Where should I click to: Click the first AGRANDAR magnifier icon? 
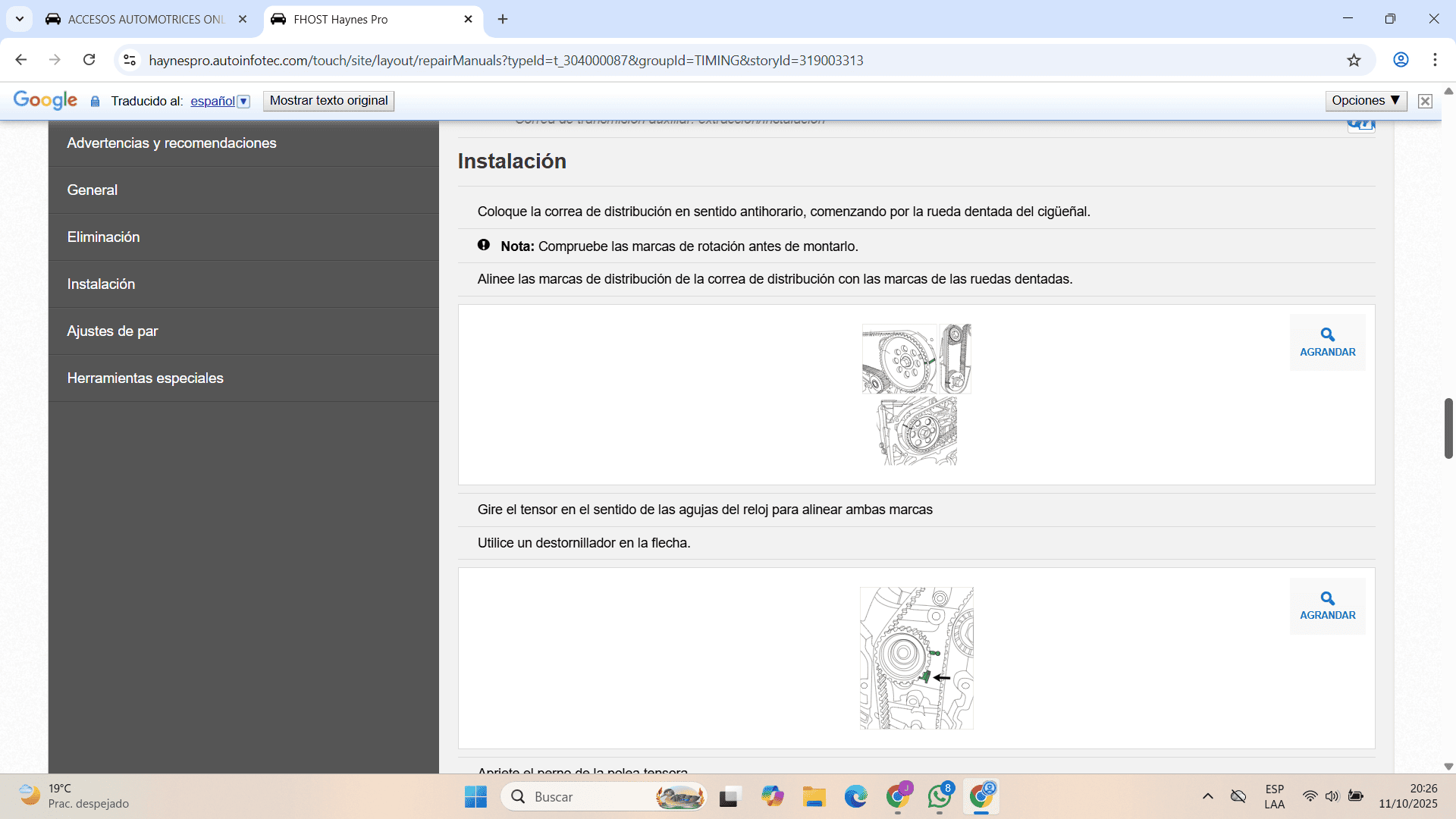coord(1327,334)
